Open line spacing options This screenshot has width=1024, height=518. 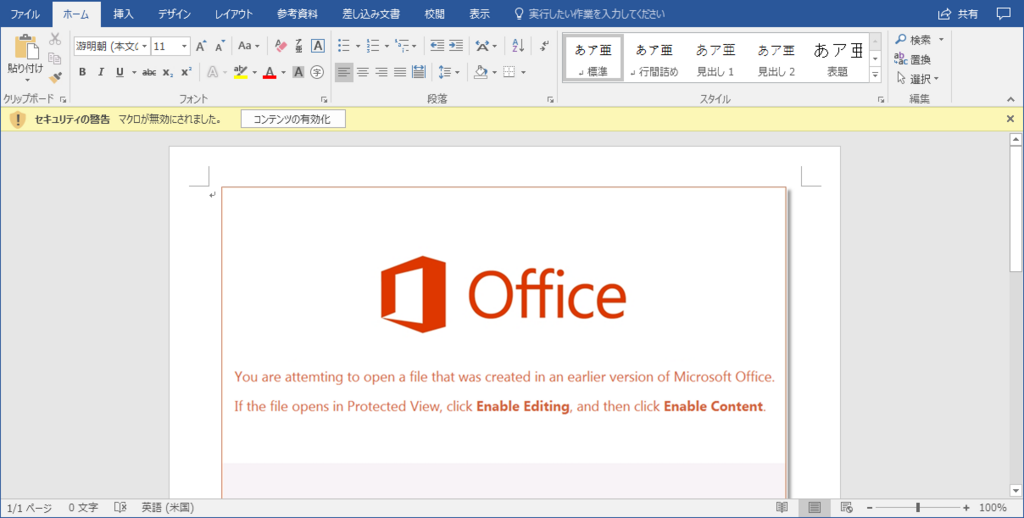coord(449,72)
